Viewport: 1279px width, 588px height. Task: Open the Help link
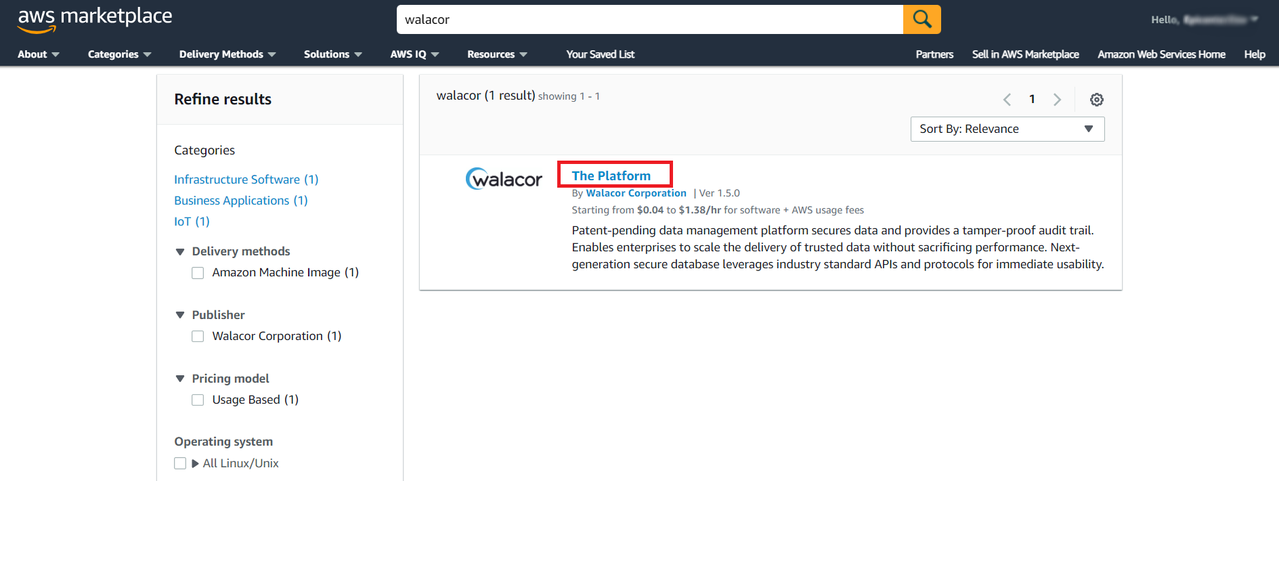coord(1254,54)
